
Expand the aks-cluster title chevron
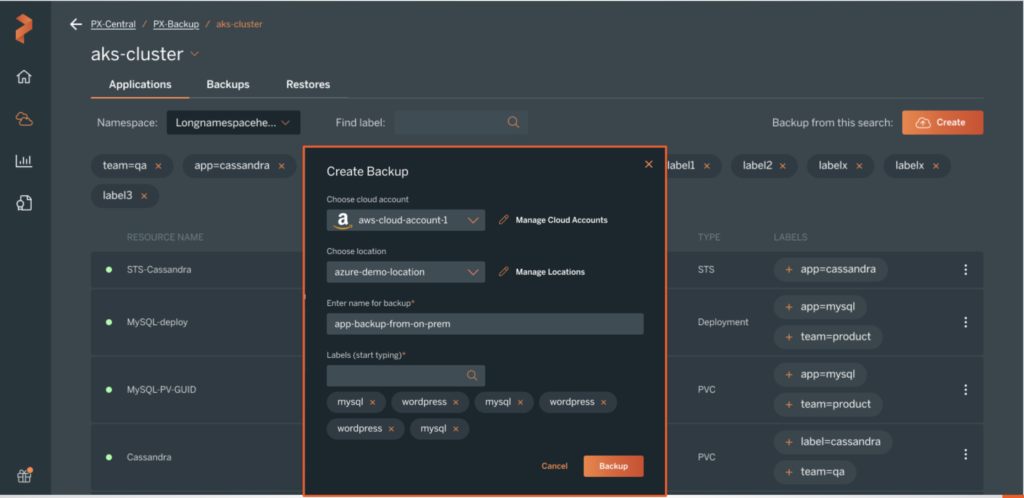(x=195, y=54)
